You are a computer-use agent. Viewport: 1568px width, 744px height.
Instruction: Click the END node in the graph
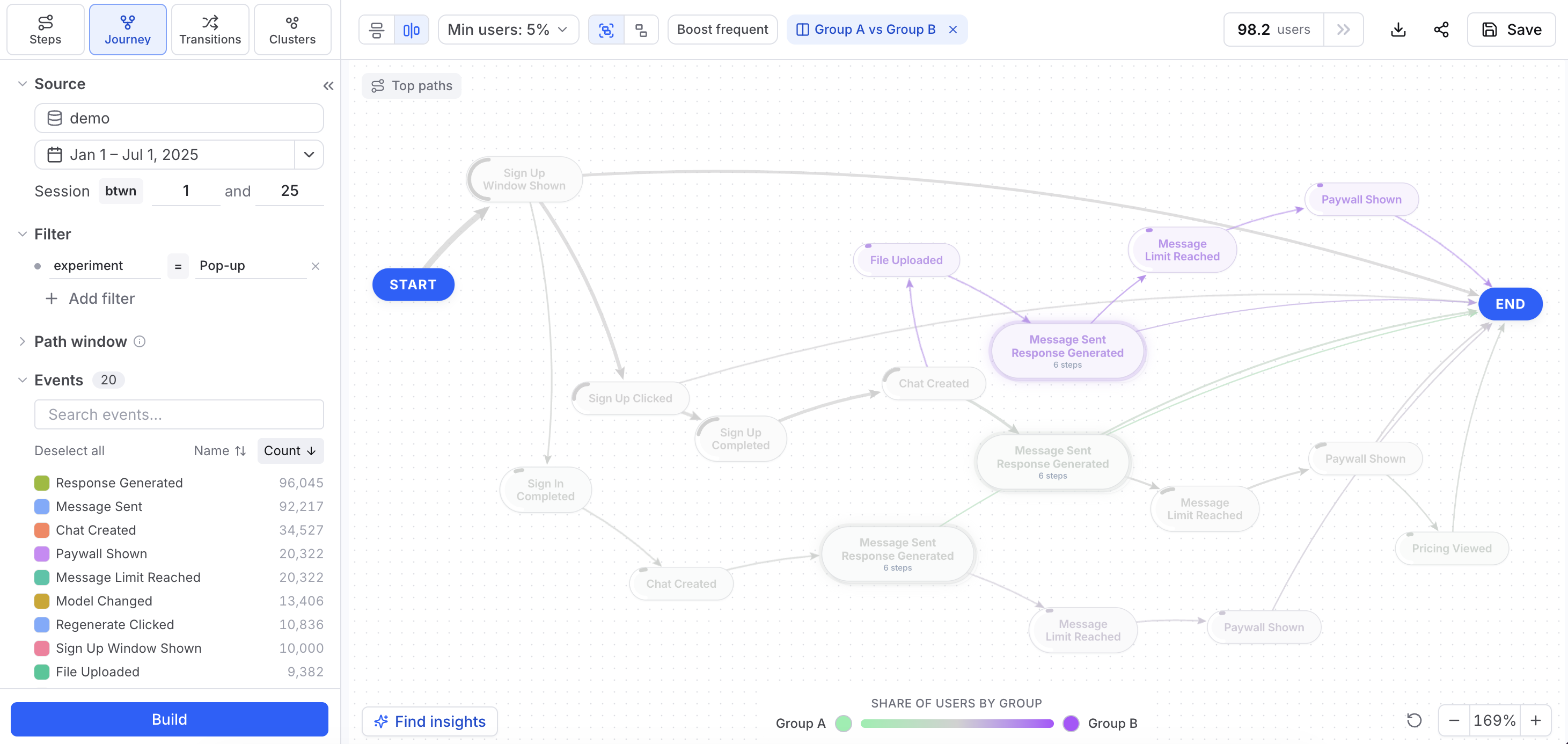point(1510,304)
